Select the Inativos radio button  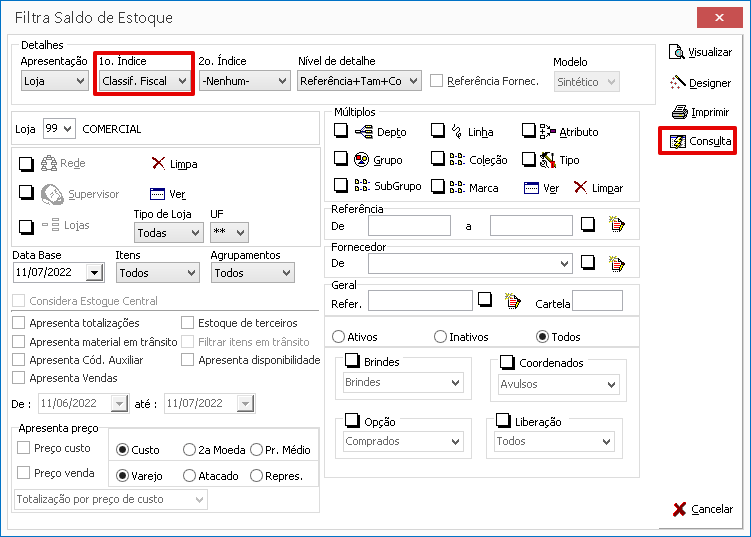(440, 337)
